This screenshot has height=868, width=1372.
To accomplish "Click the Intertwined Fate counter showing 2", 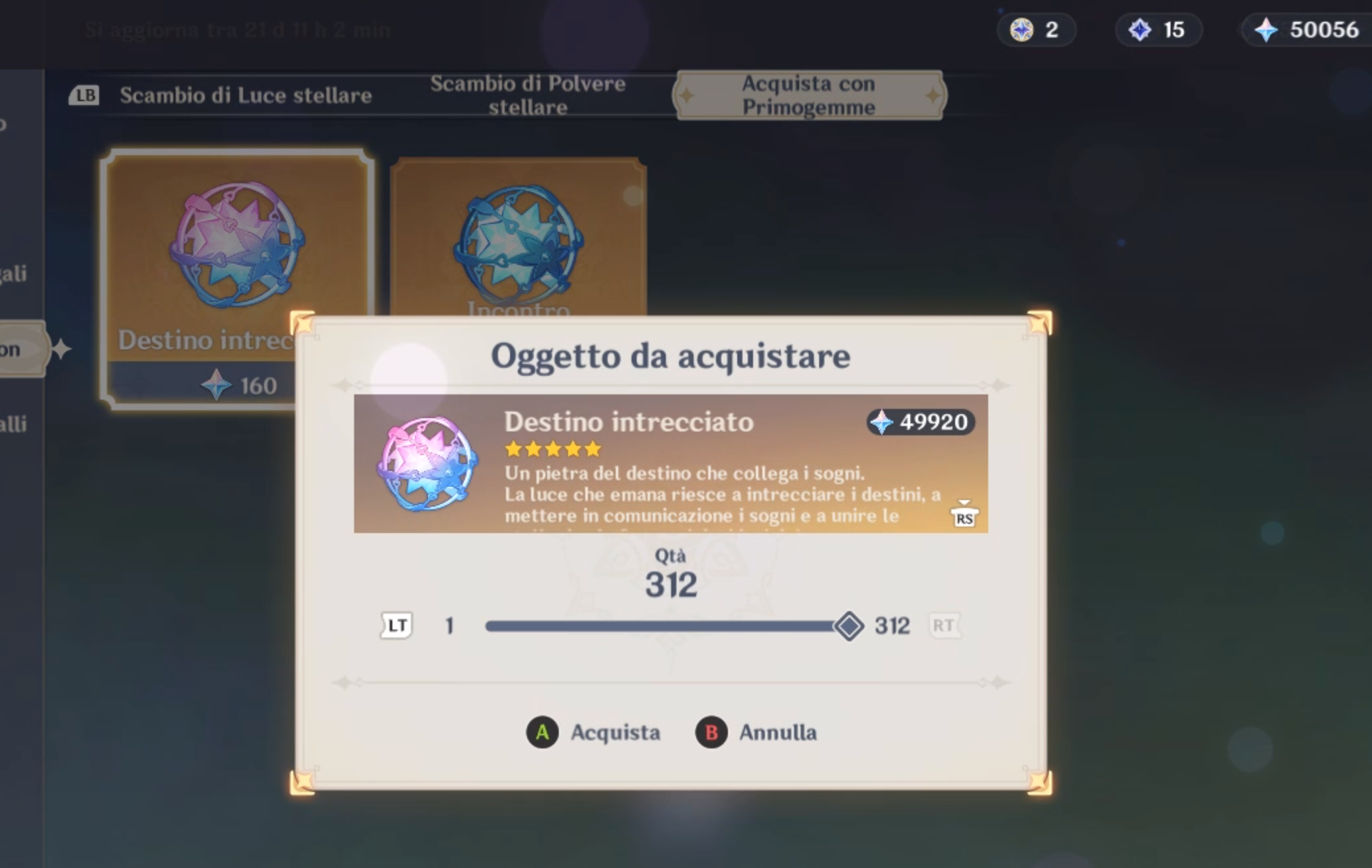I will point(1036,30).
